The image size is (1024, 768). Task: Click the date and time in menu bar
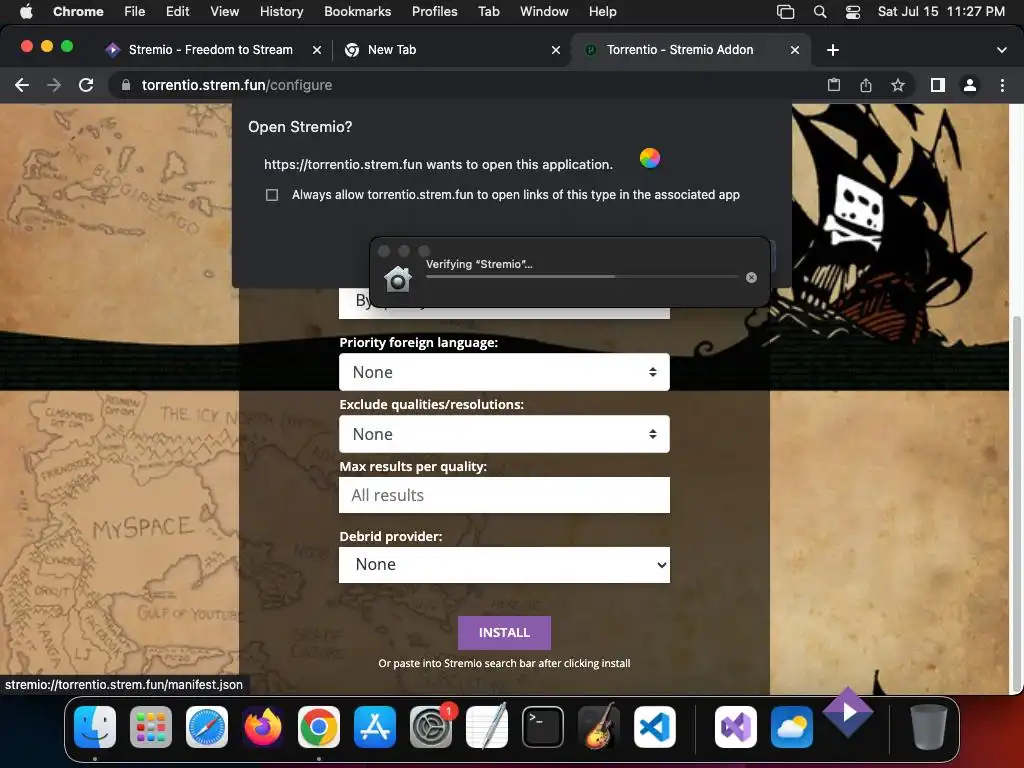click(941, 12)
